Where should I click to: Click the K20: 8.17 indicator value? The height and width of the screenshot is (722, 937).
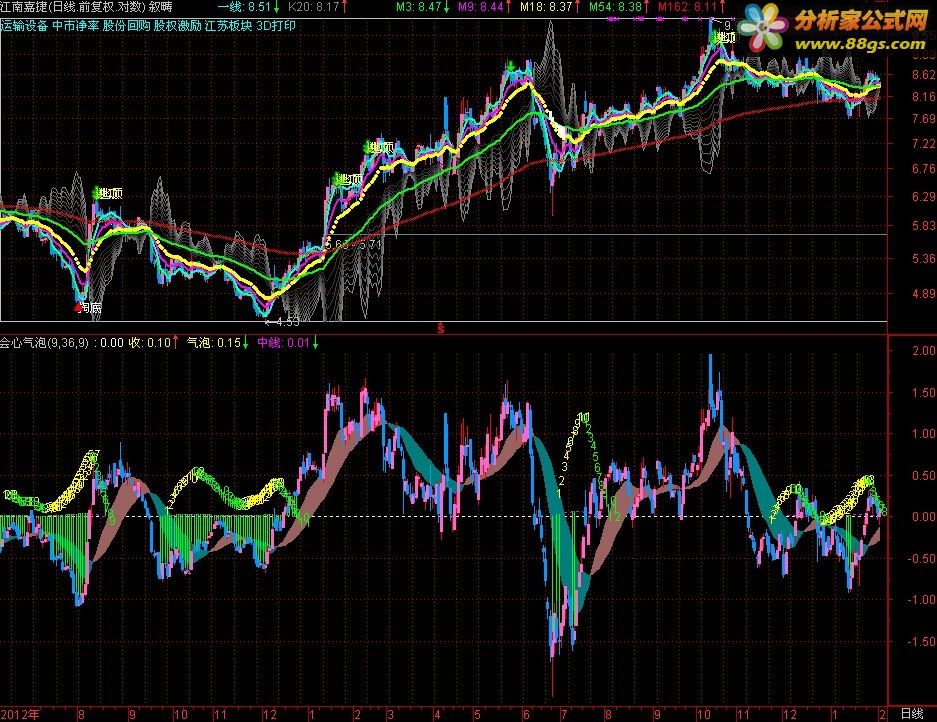click(317, 7)
